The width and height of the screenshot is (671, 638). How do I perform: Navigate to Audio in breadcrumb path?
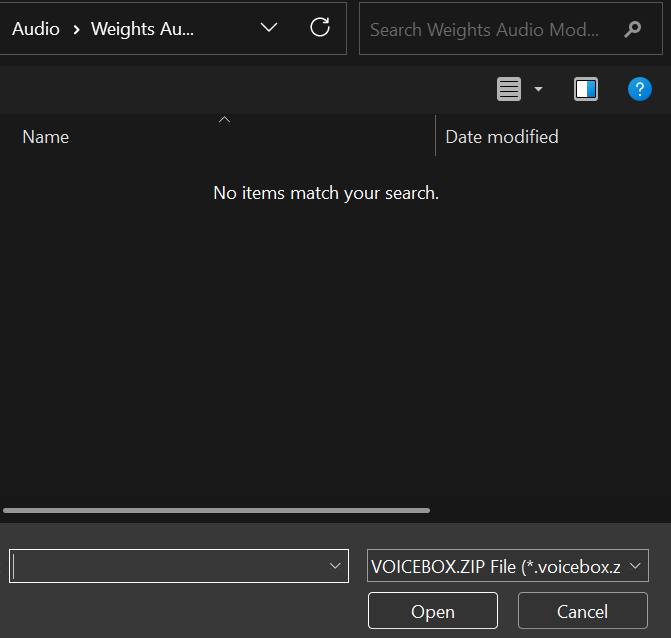pos(36,29)
